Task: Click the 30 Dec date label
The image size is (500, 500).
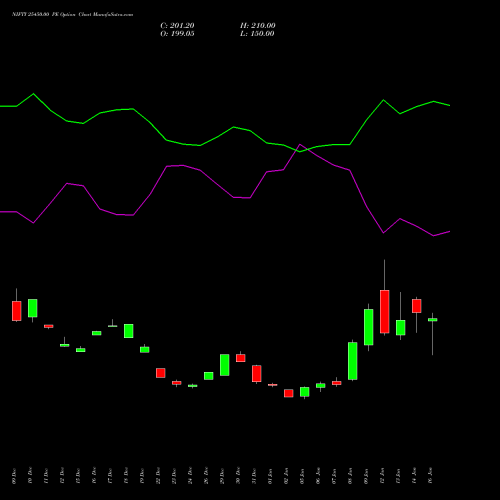Action: [238, 476]
